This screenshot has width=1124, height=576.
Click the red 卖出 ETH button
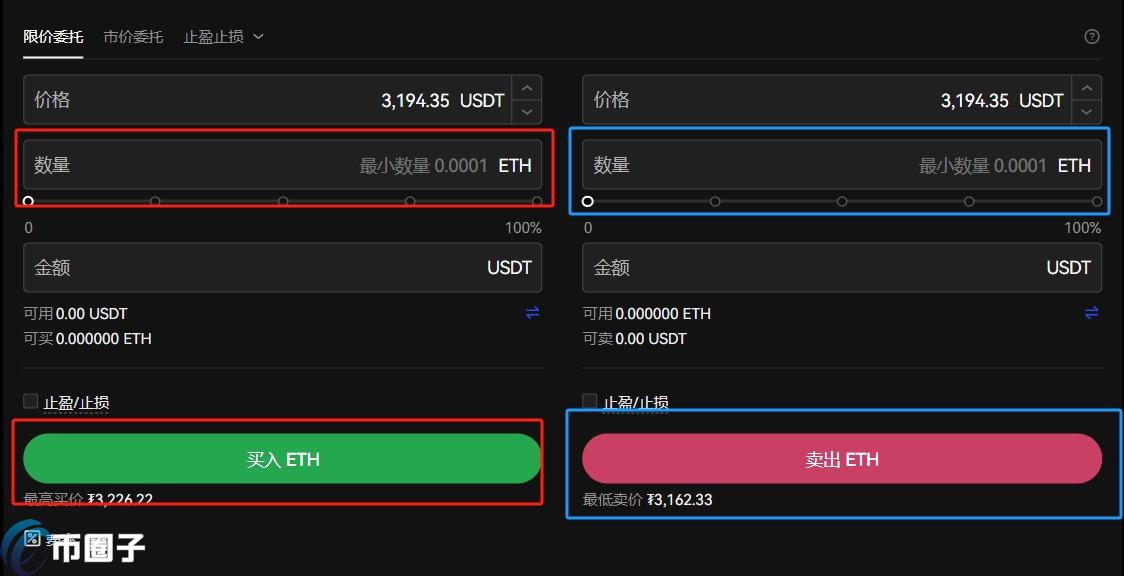pos(841,459)
